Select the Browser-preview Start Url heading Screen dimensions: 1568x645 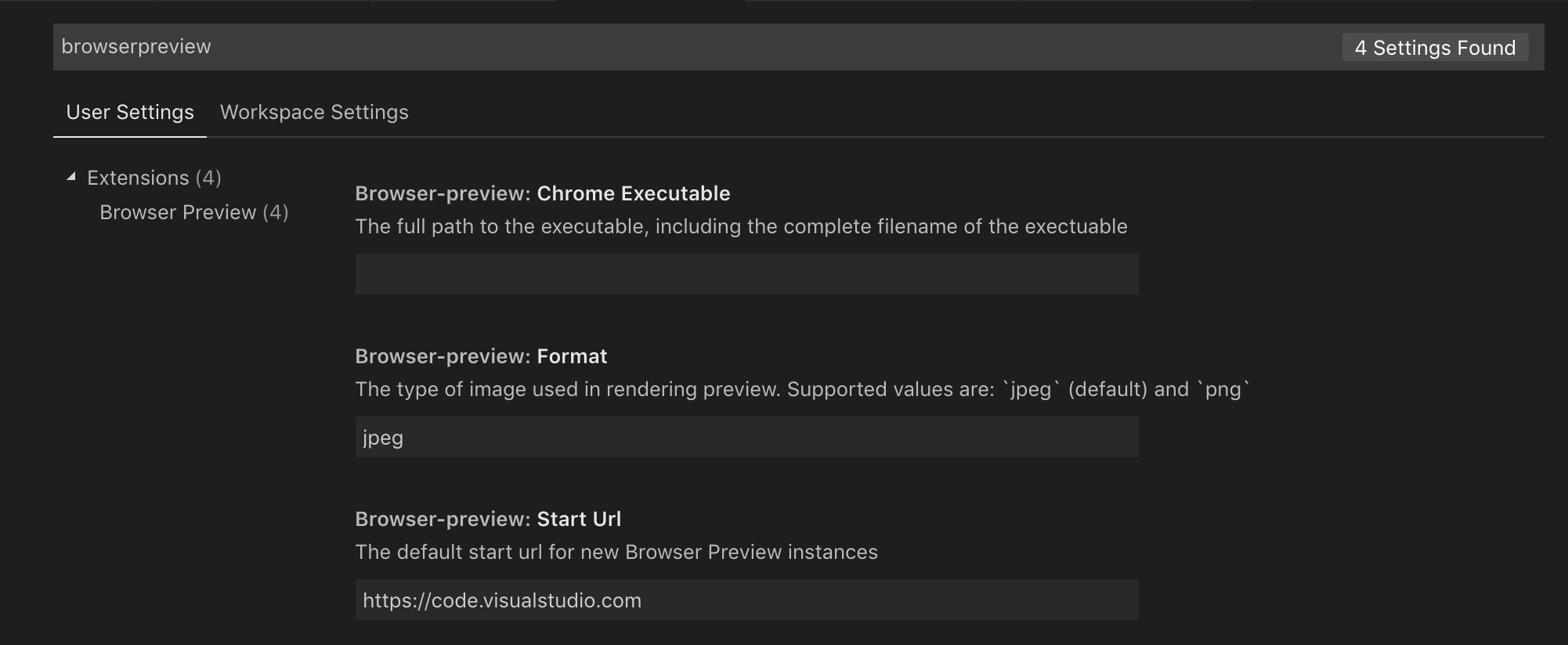tap(488, 519)
